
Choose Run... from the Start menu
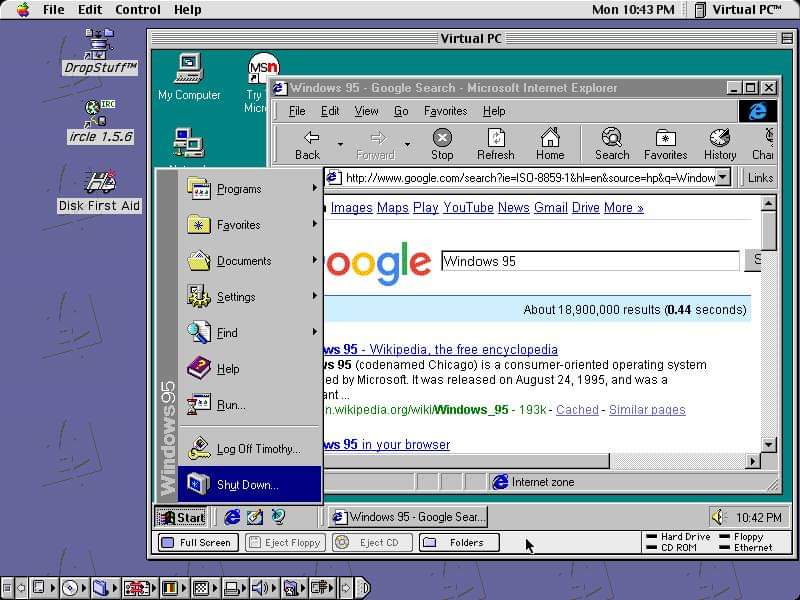pyautogui.click(x=250, y=405)
